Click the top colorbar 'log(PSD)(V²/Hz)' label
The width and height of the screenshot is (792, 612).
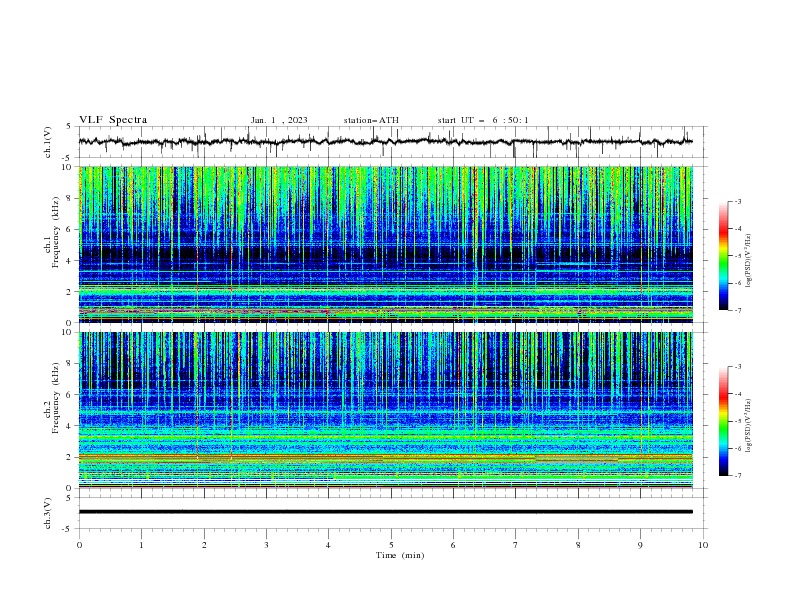748,261
